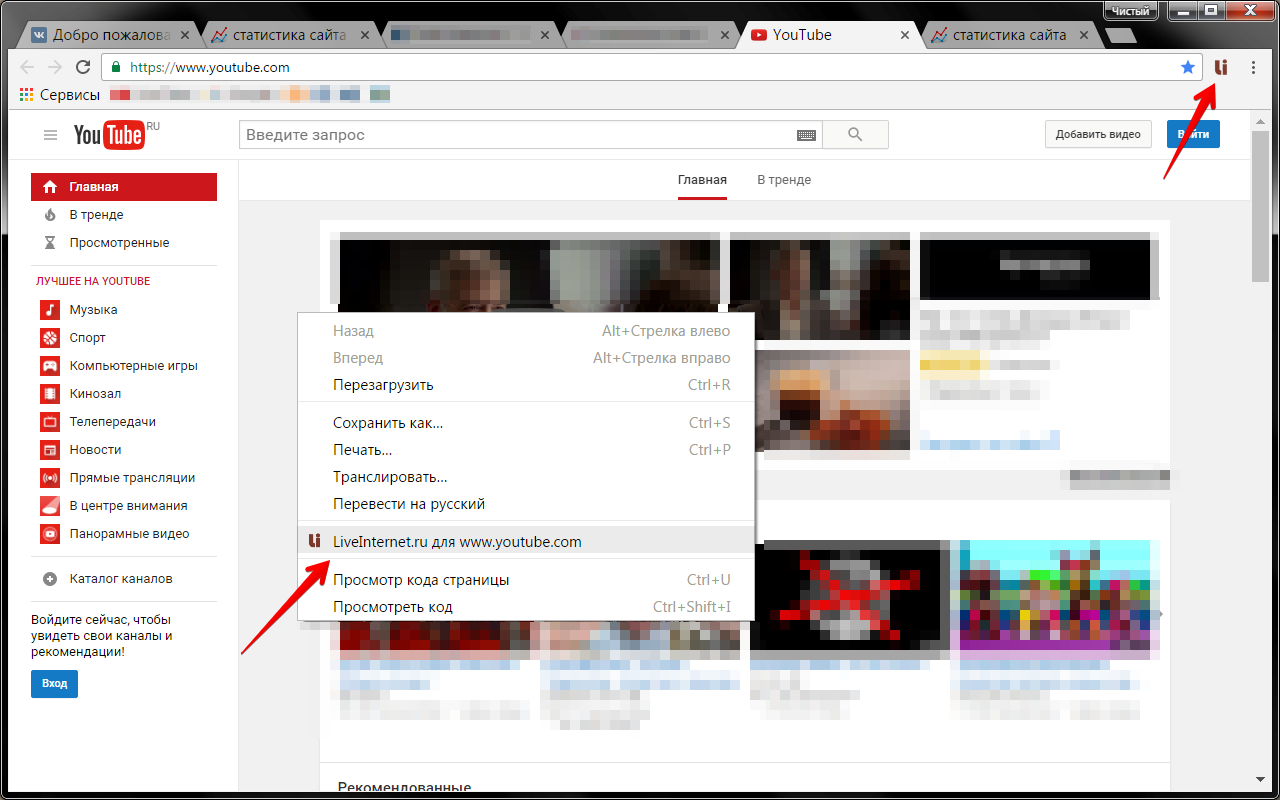The height and width of the screenshot is (800, 1280).
Task: Click the address bar URL
Action: tap(210, 68)
